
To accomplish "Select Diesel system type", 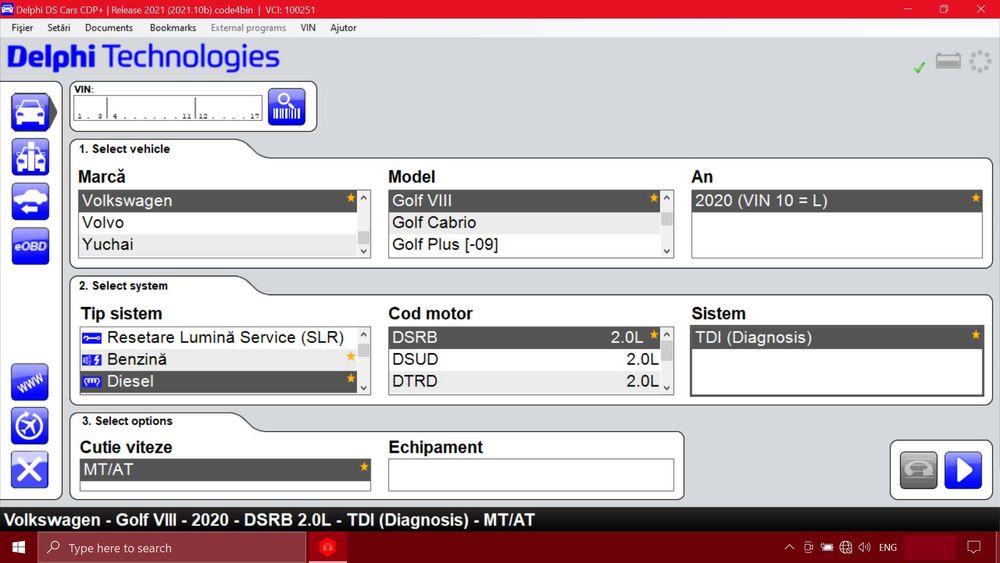I will coord(218,381).
